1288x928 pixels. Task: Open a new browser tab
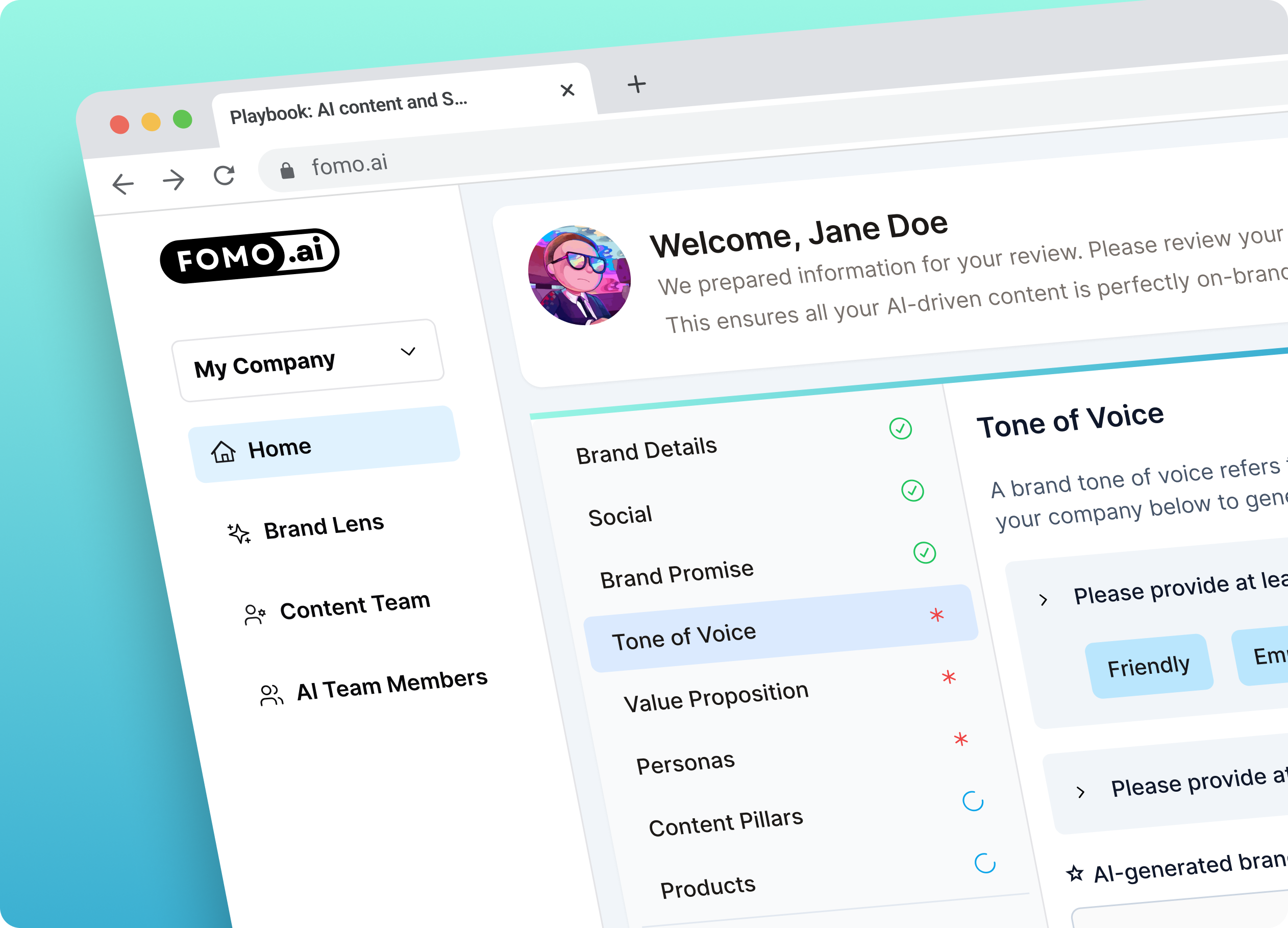[637, 85]
